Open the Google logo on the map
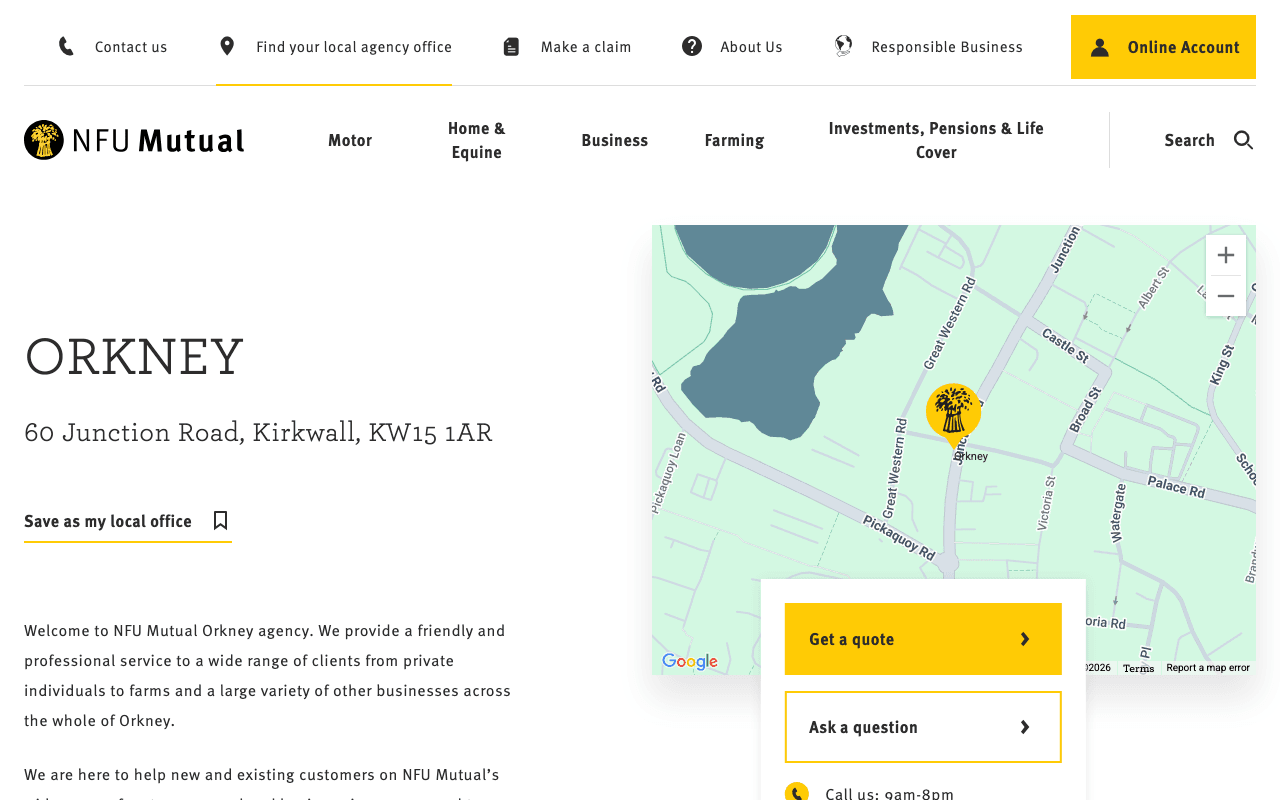The image size is (1280, 800). (x=690, y=662)
